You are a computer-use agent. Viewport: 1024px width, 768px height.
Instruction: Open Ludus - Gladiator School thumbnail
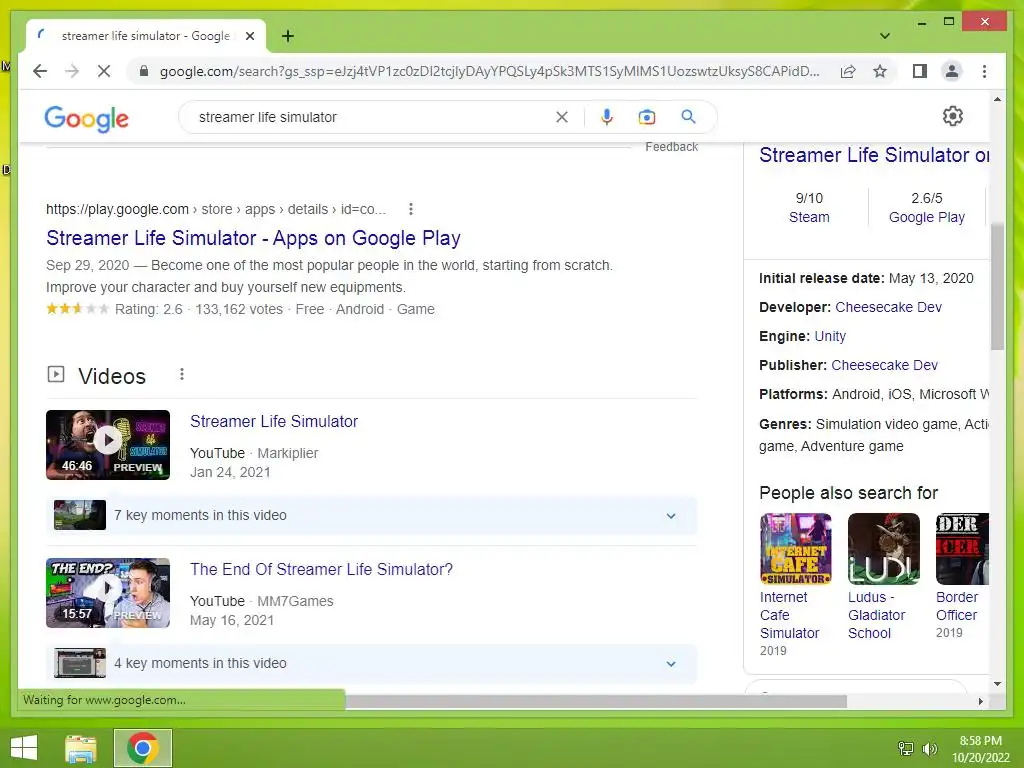(884, 549)
